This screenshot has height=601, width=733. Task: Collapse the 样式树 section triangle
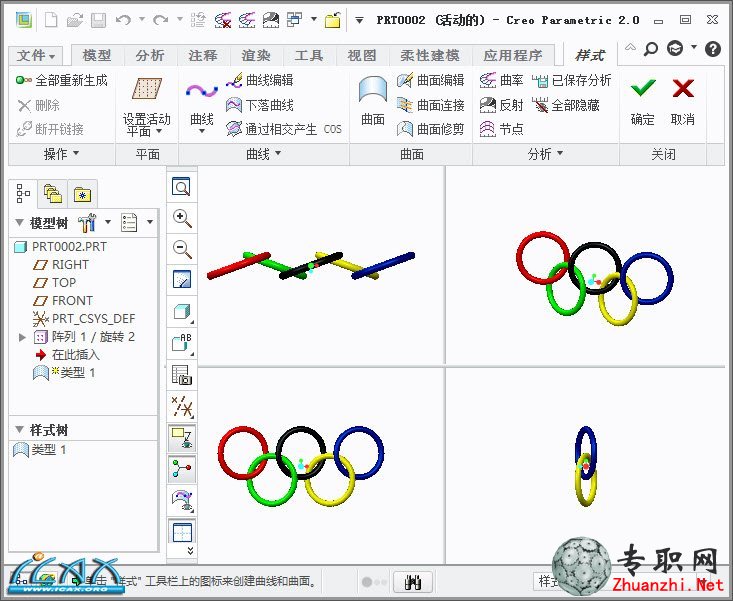tap(19, 429)
